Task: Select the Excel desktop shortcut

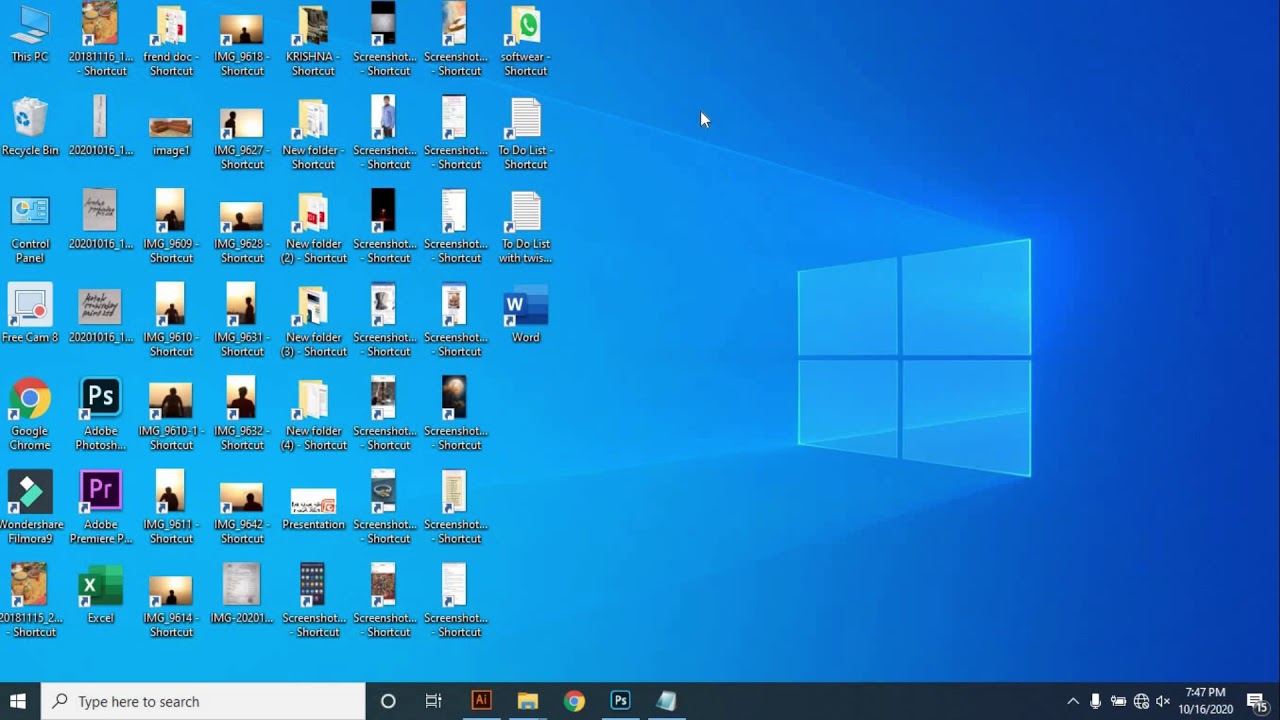Action: click(x=100, y=594)
